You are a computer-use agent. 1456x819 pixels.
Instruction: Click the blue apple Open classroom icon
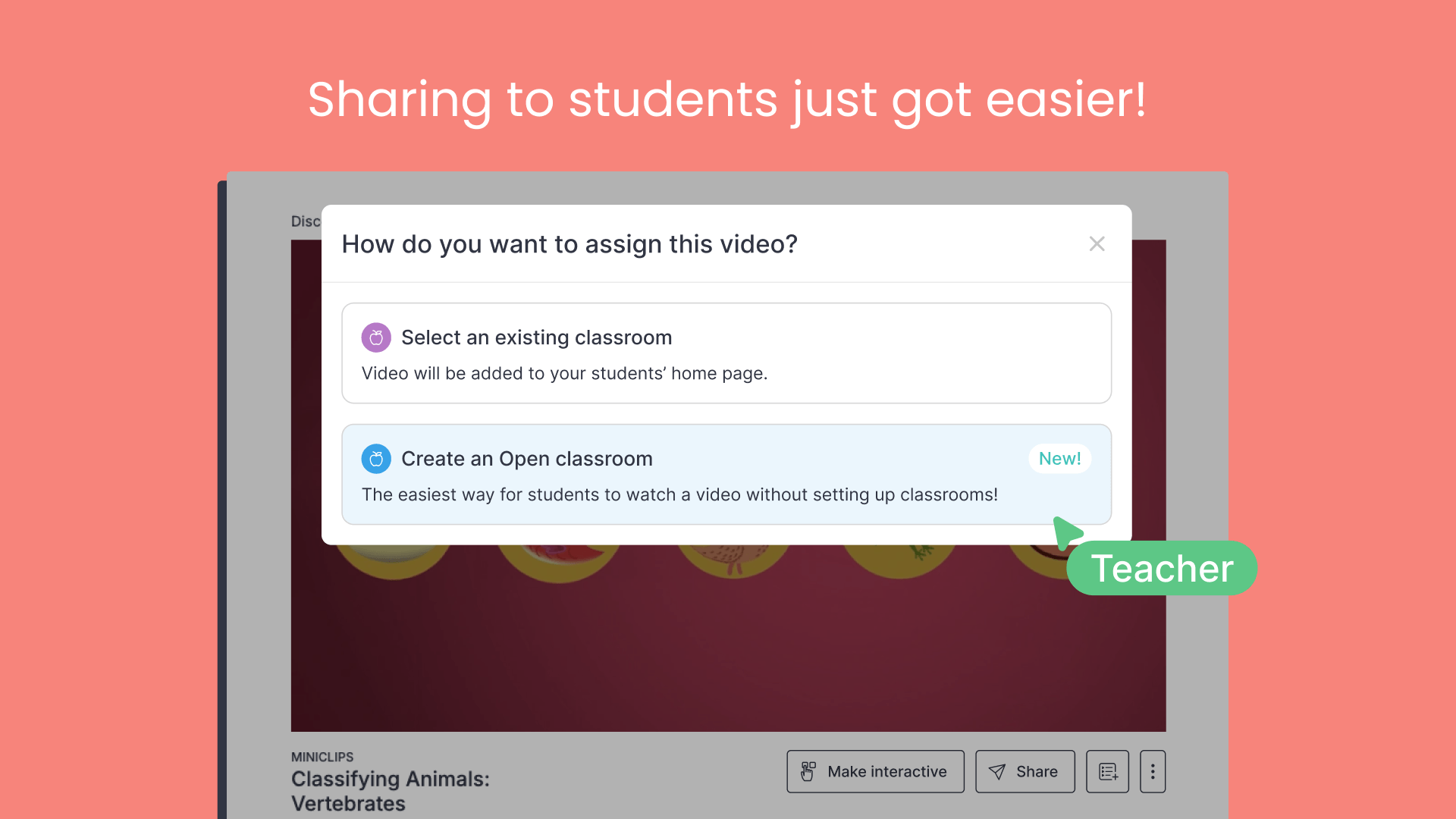(x=376, y=459)
